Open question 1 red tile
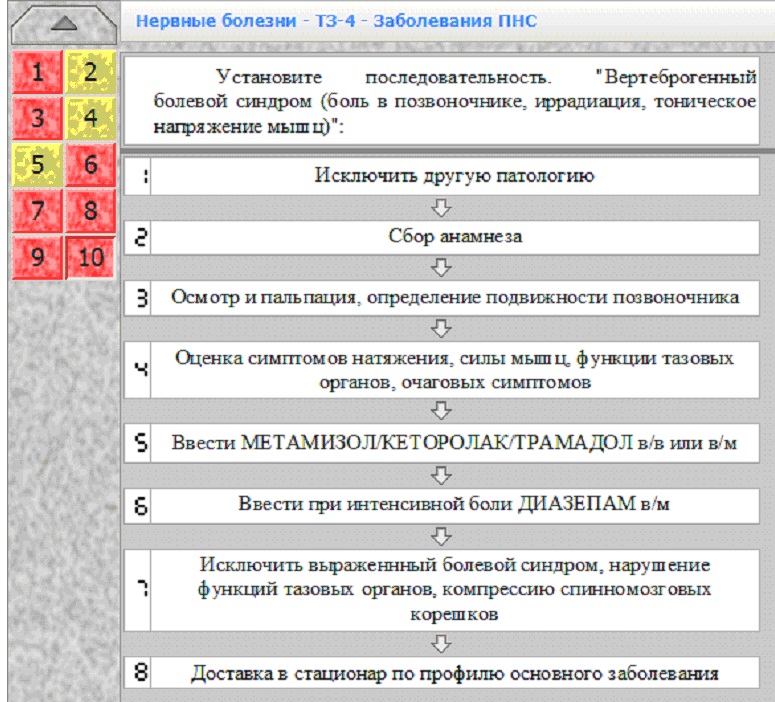 tap(38, 72)
